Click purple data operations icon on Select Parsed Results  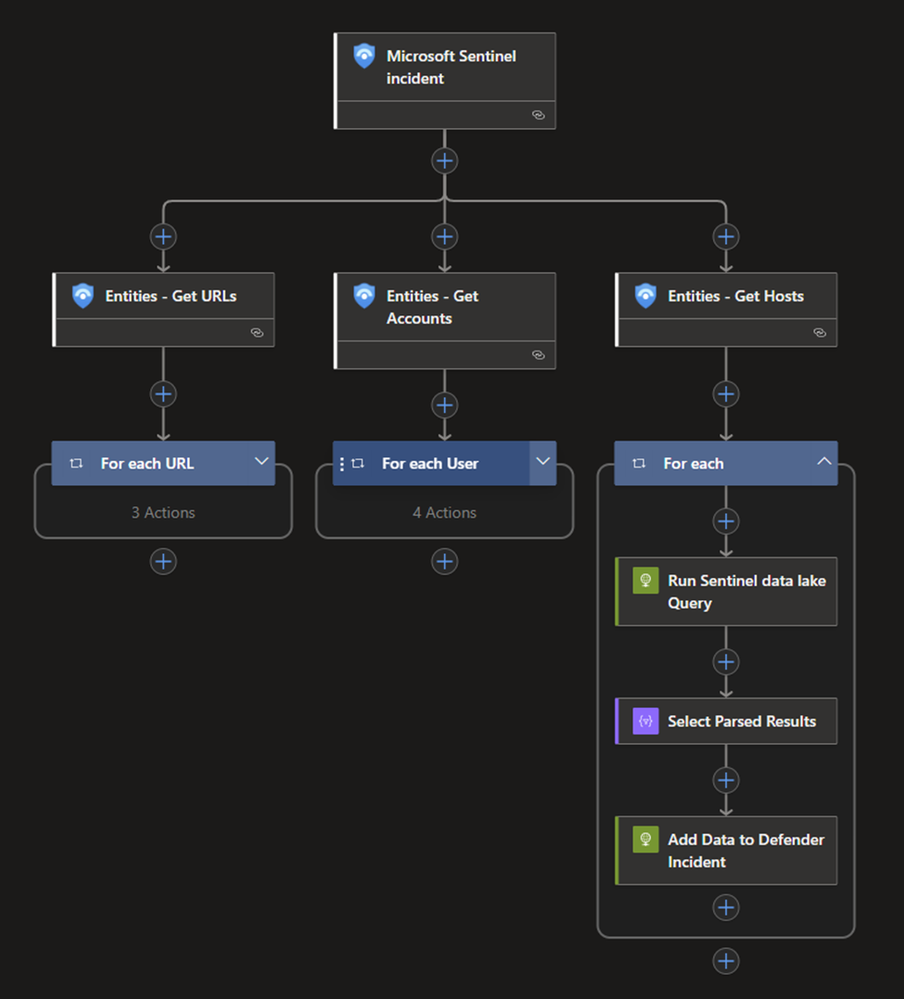(645, 721)
